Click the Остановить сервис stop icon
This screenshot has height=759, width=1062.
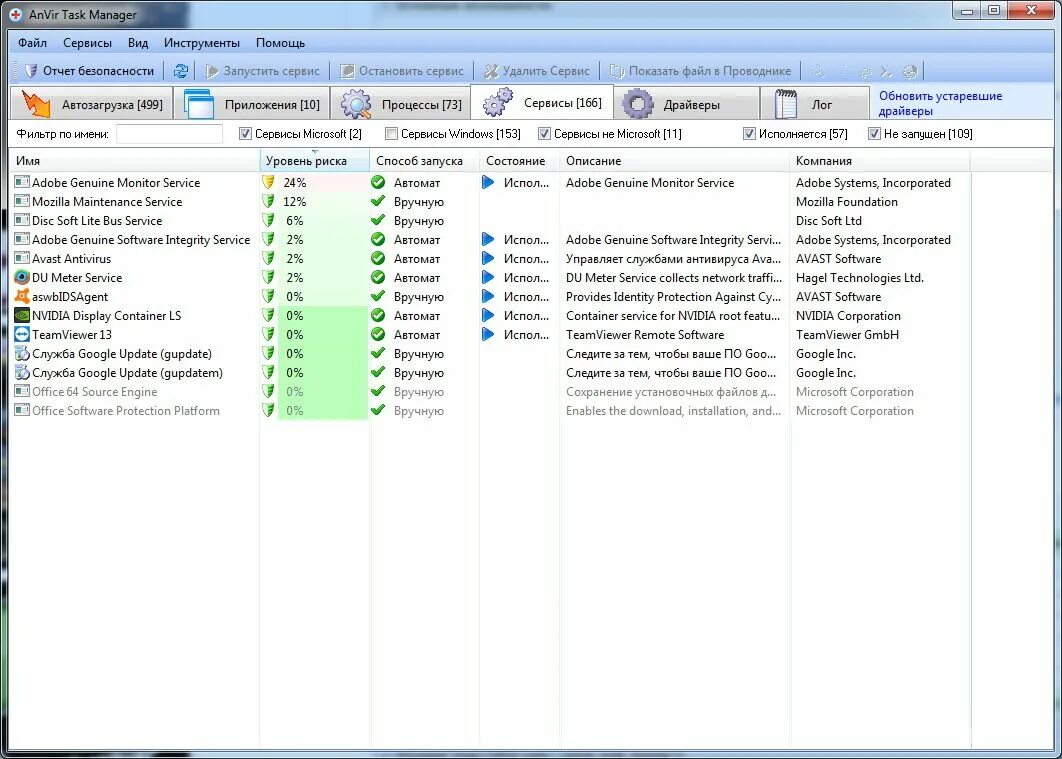347,71
